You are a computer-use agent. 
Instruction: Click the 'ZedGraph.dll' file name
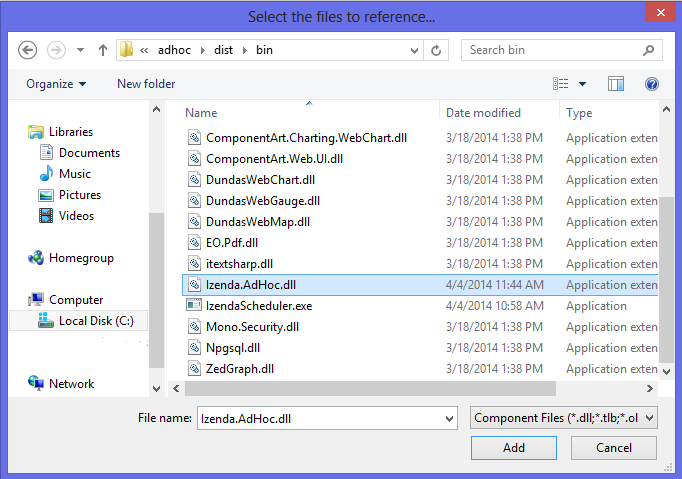[x=240, y=369]
